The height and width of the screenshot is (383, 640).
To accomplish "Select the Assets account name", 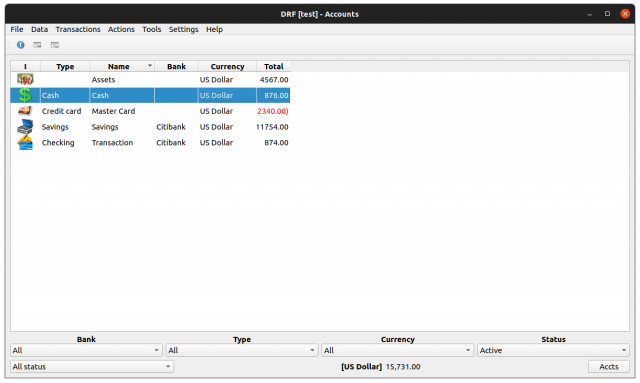I will (103, 80).
